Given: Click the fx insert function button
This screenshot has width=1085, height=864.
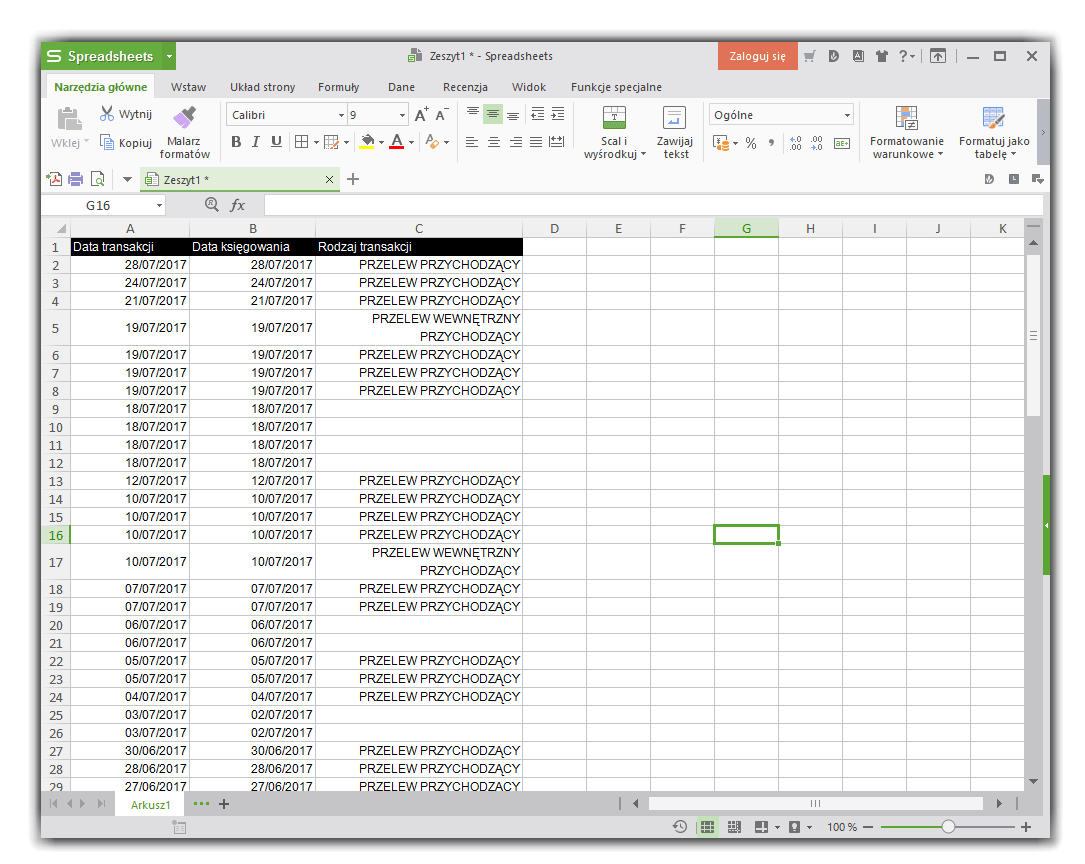Looking at the screenshot, I should [237, 205].
